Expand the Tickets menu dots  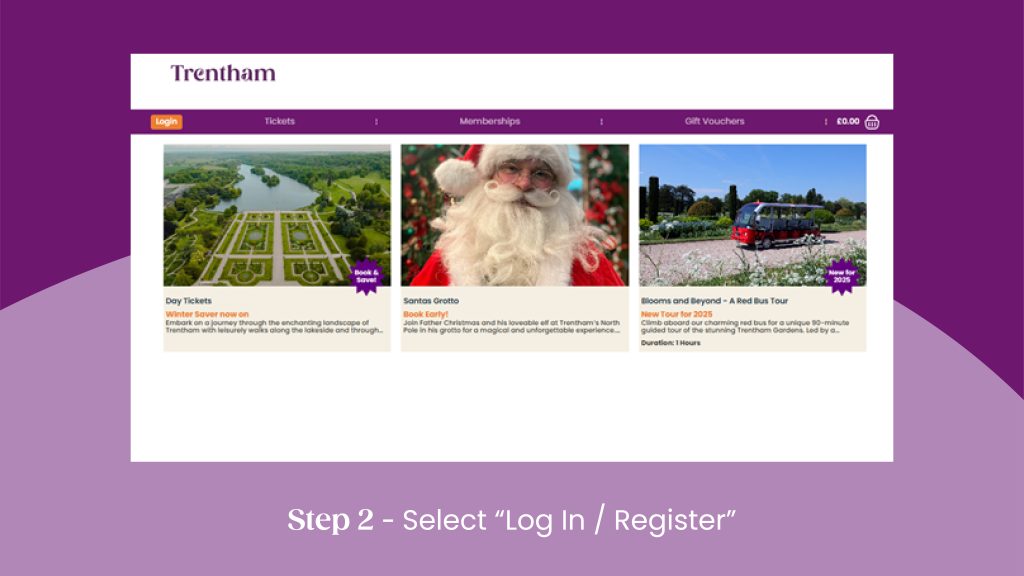point(376,121)
